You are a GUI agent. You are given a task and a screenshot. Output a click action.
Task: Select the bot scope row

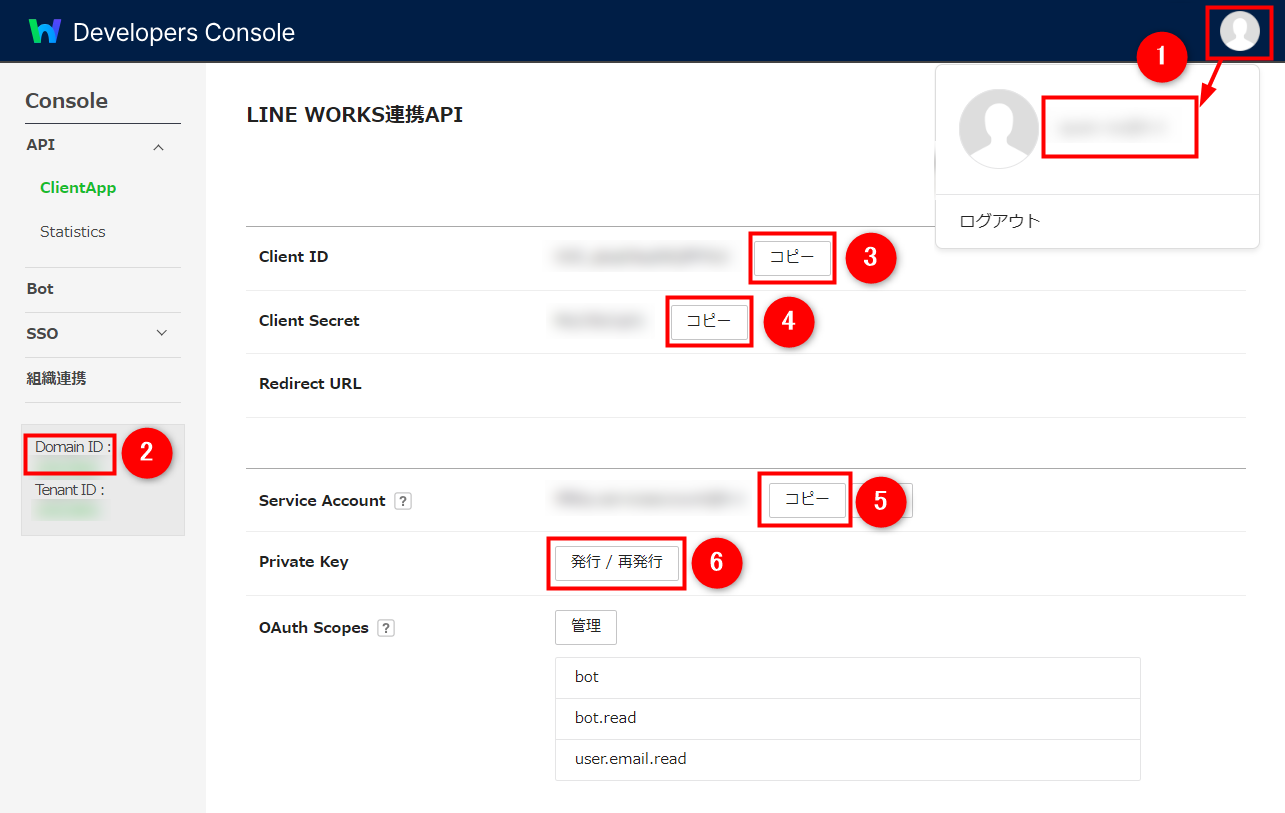coord(848,677)
